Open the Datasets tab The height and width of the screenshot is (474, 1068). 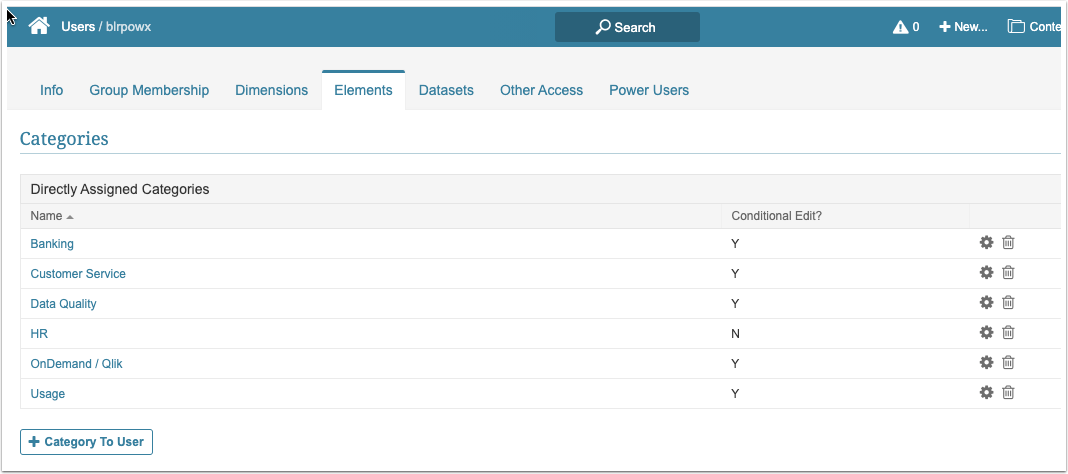click(446, 90)
